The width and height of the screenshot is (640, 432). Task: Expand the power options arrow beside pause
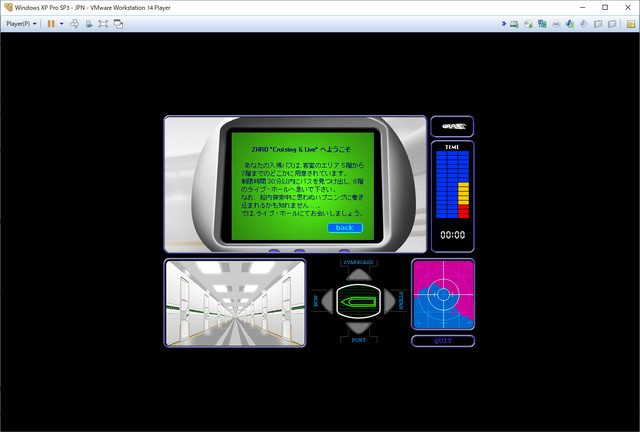point(62,24)
